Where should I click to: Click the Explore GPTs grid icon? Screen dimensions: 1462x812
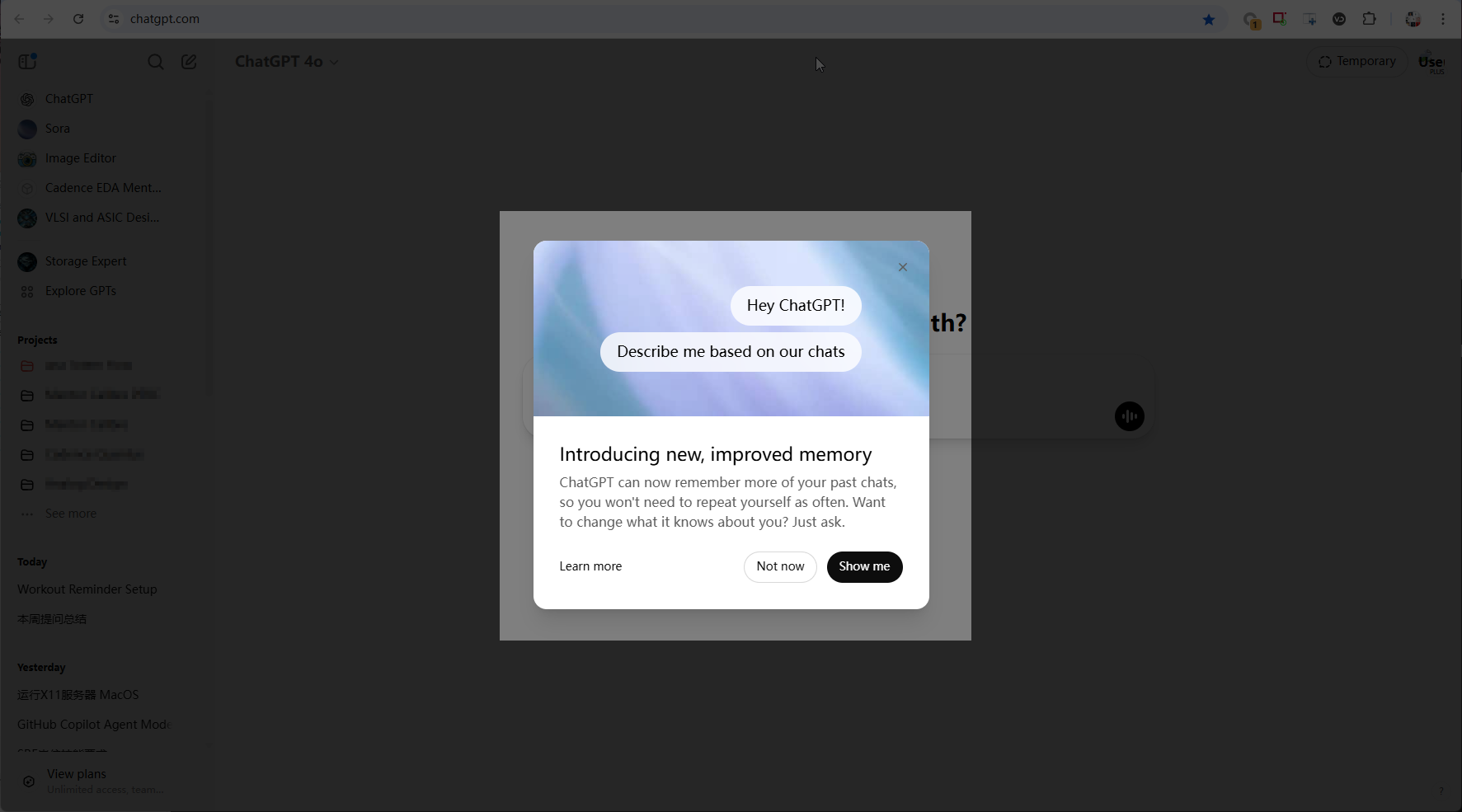tap(27, 292)
